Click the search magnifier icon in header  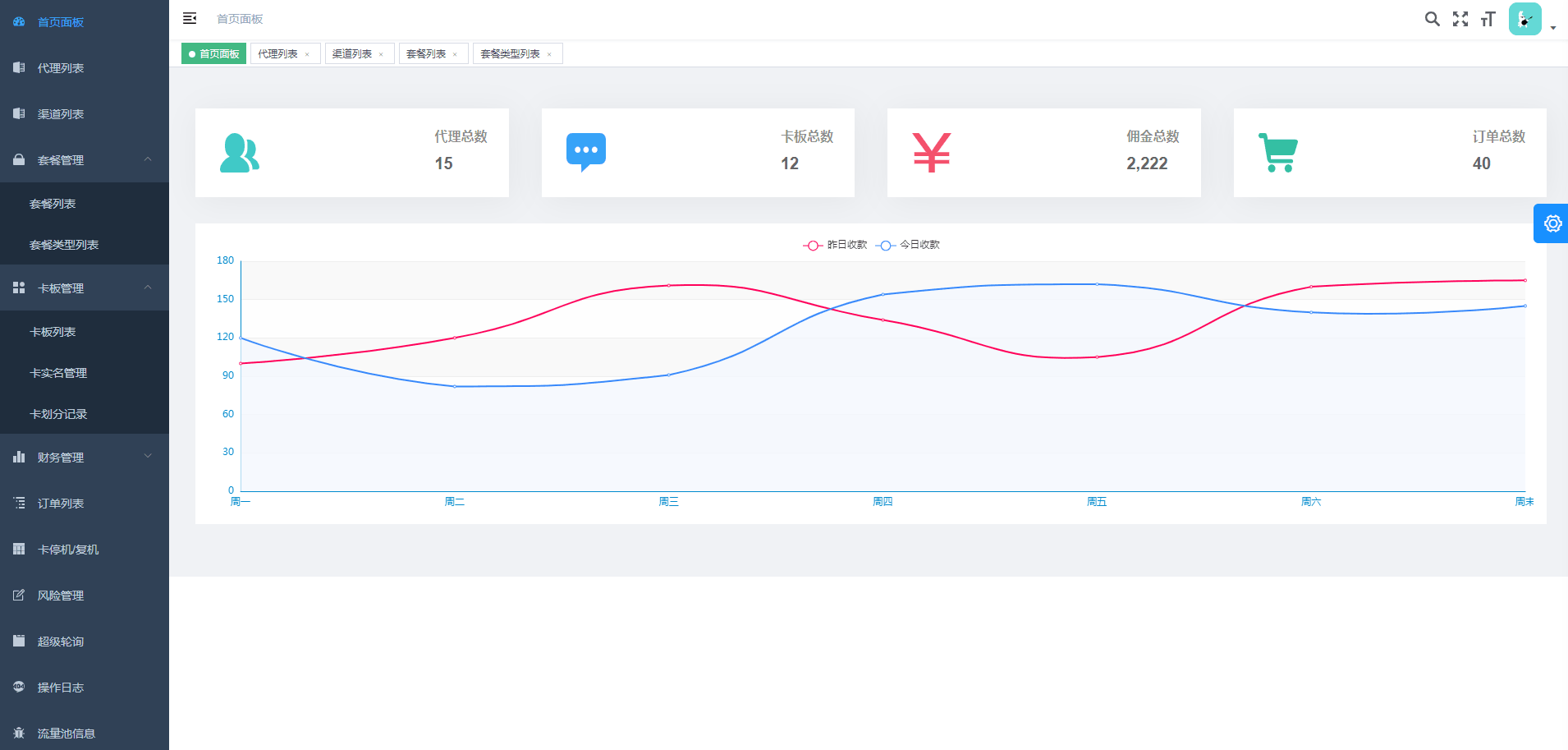click(1432, 19)
